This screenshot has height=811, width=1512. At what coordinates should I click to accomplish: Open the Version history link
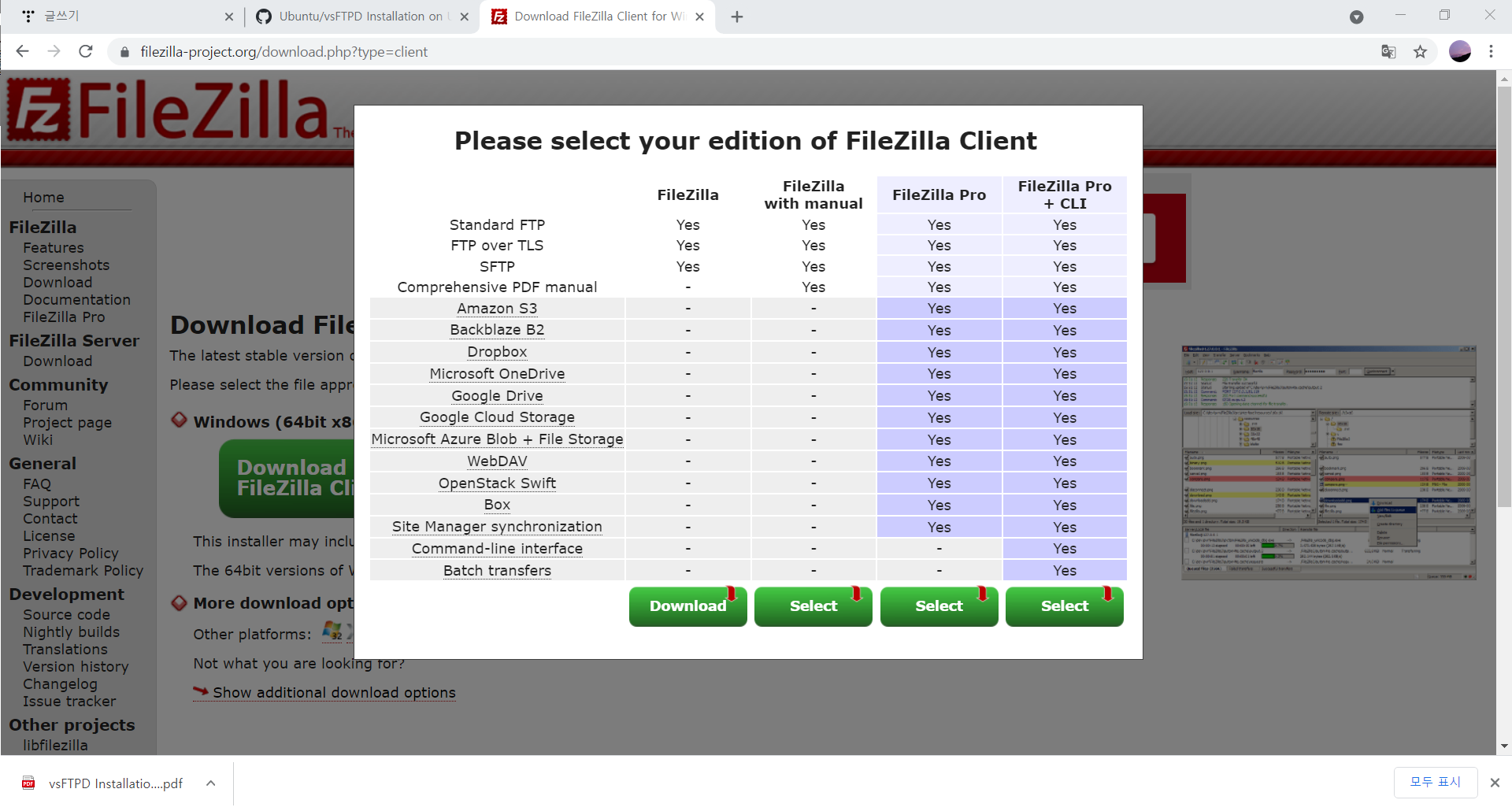tap(76, 667)
